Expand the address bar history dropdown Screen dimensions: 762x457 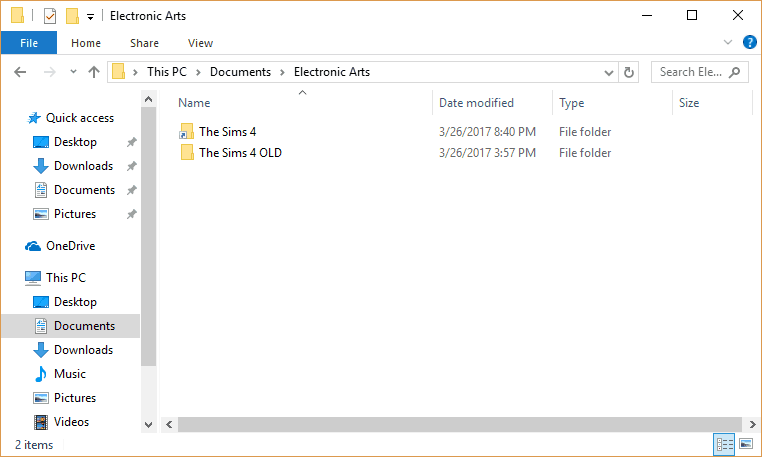coord(608,72)
